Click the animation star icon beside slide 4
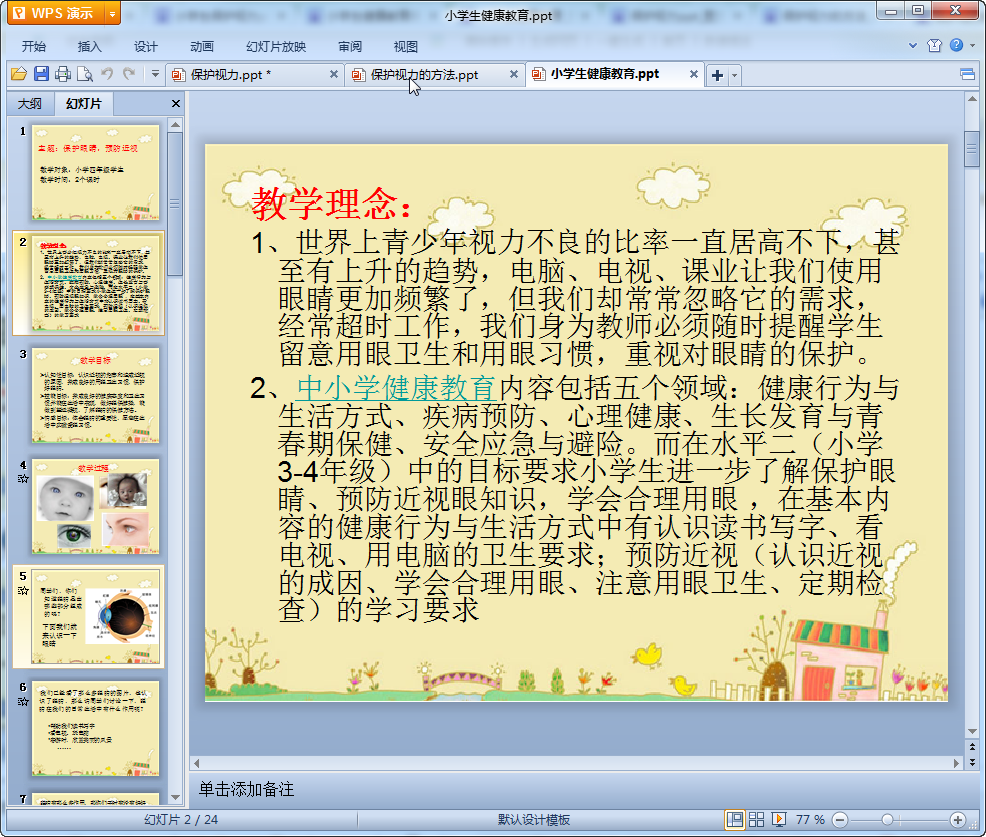This screenshot has width=986, height=837. [x=23, y=479]
